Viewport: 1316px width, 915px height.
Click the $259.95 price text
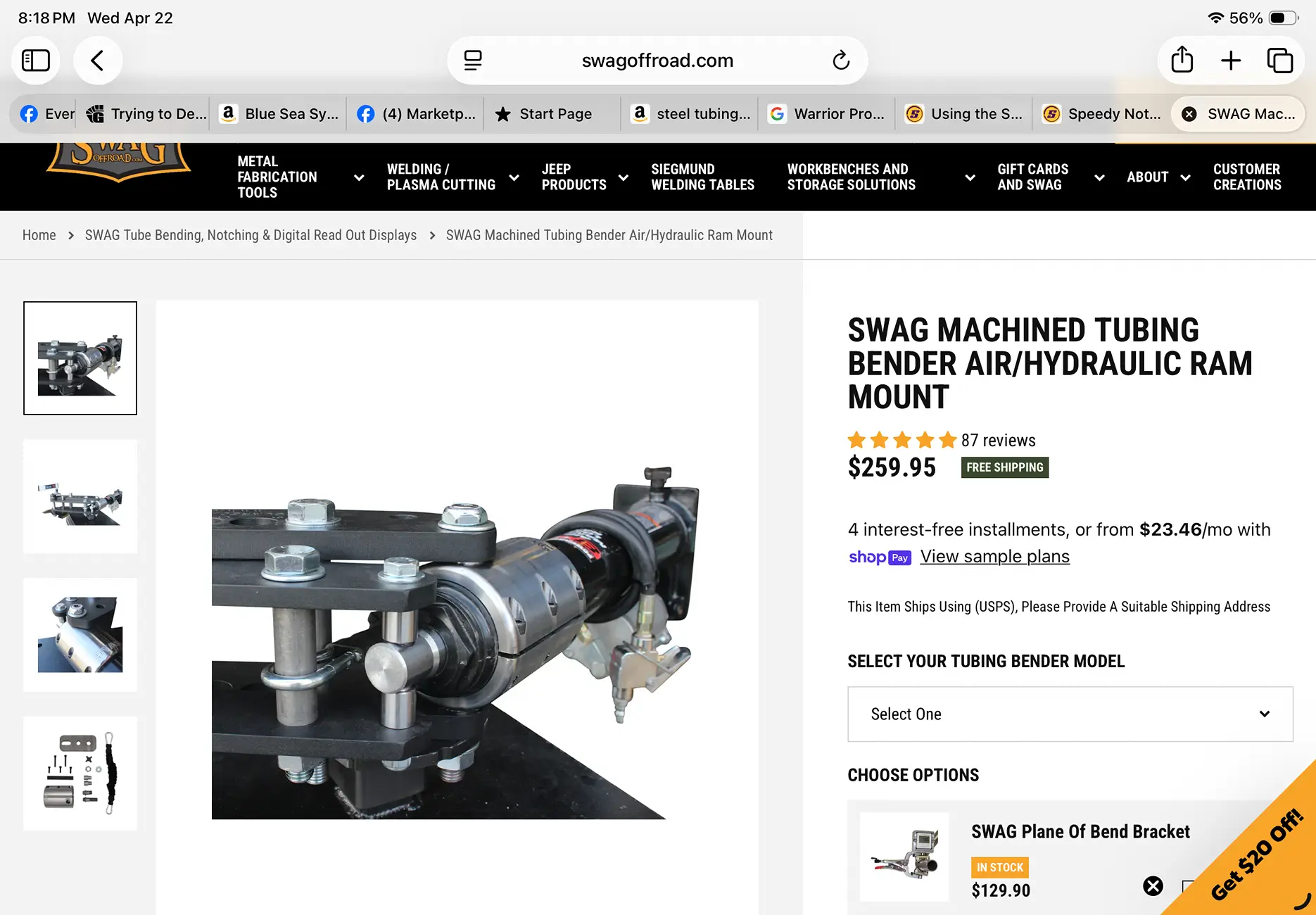pos(892,467)
